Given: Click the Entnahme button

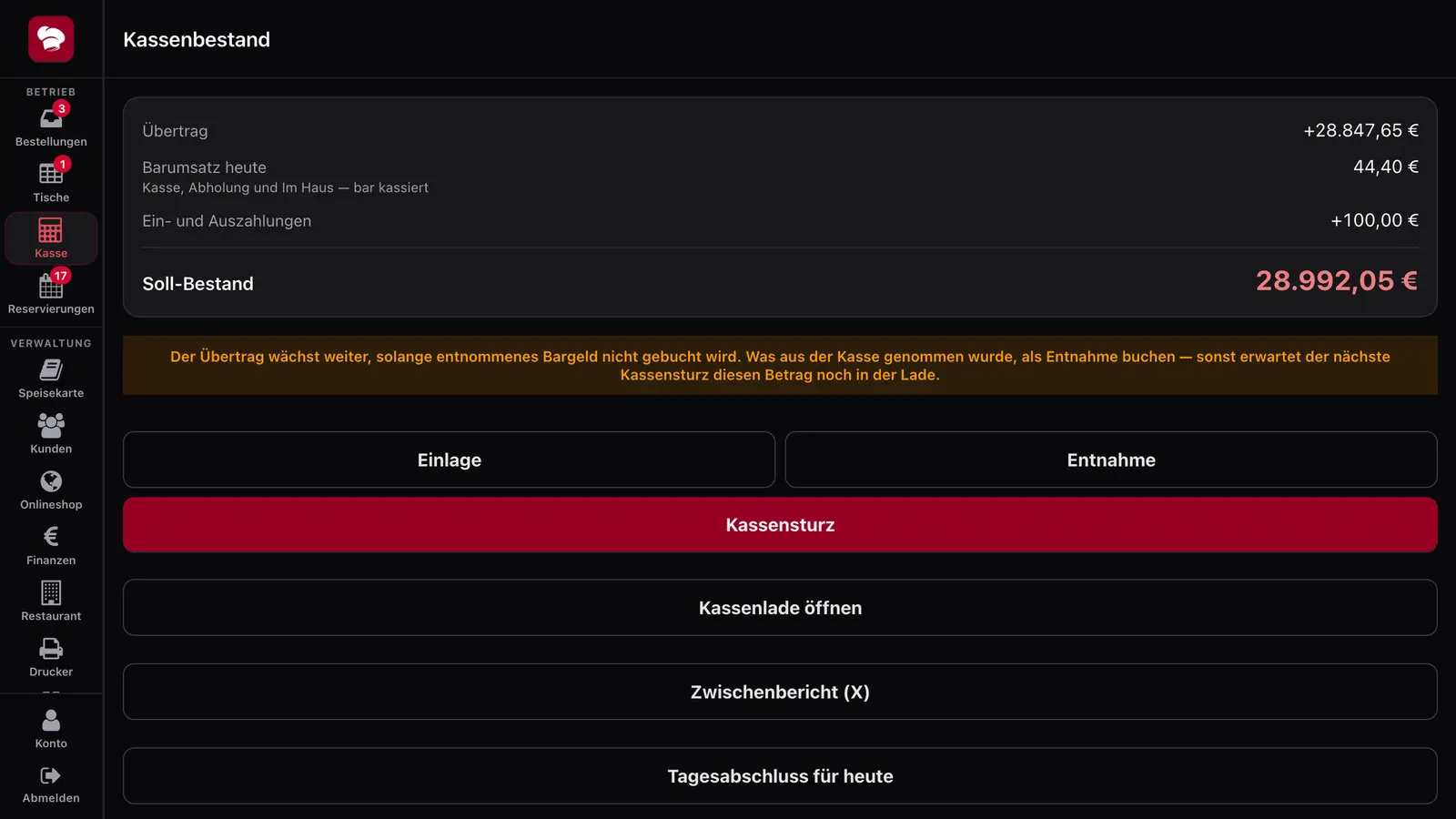Looking at the screenshot, I should (x=1111, y=460).
